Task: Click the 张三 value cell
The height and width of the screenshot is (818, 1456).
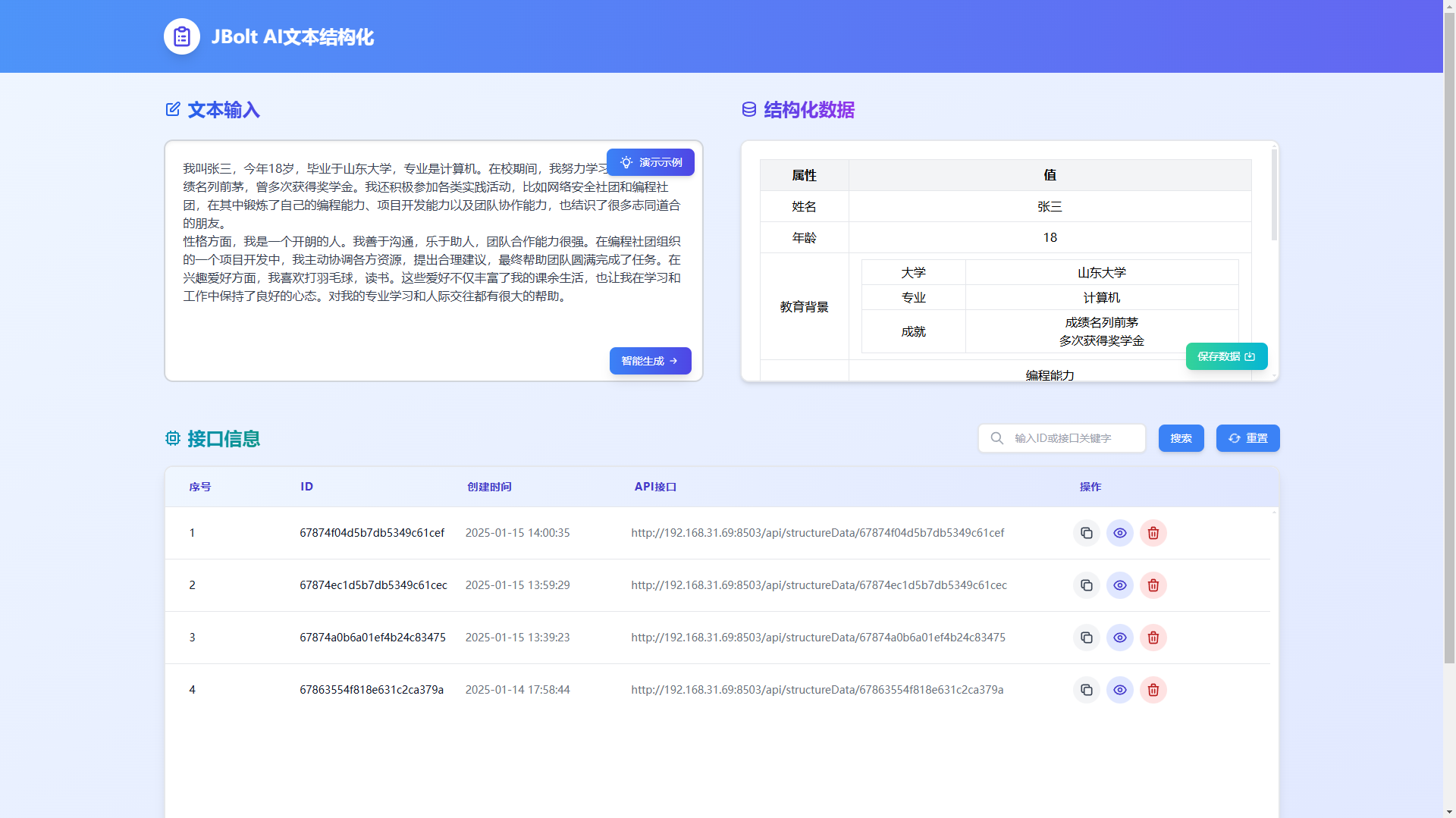Action: tap(1050, 206)
